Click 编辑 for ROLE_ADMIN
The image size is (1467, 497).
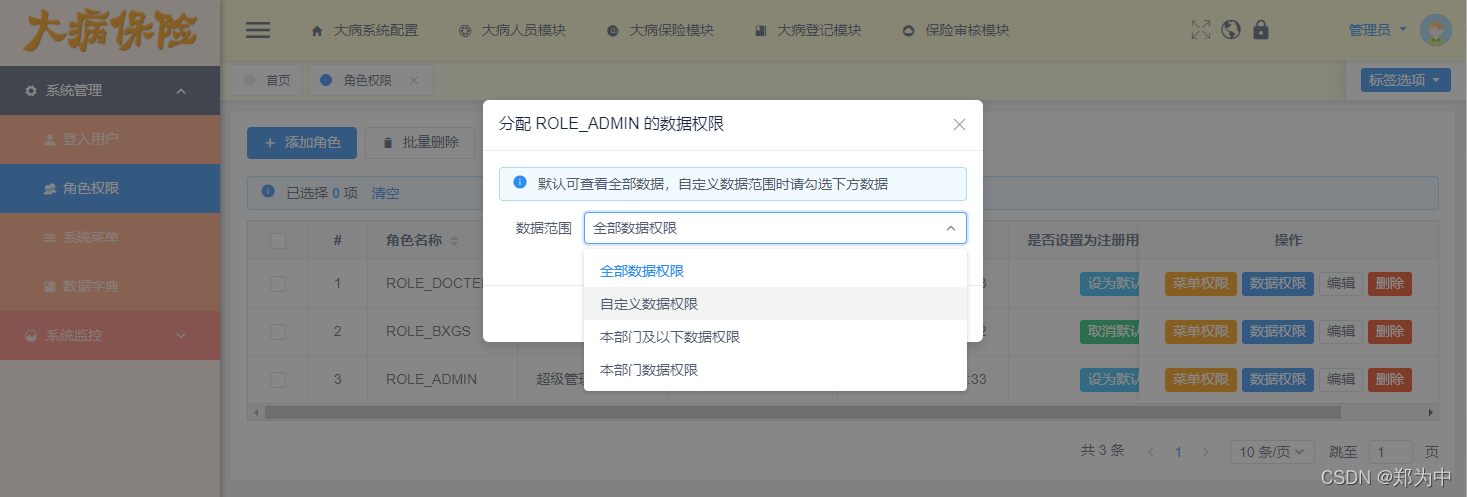[1341, 380]
